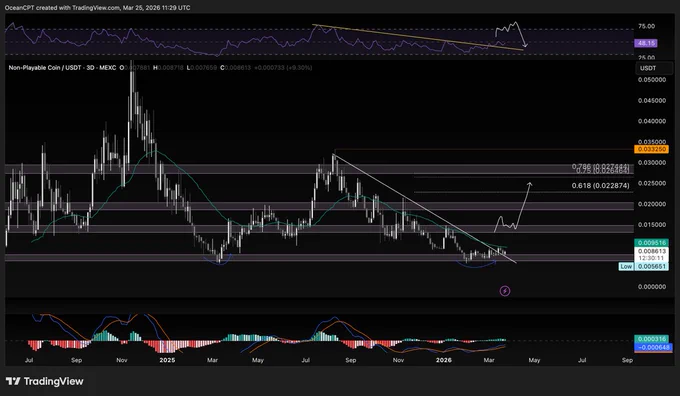The height and width of the screenshot is (396, 680).
Task: Click the purple lightning bolt event icon
Action: pyautogui.click(x=505, y=291)
